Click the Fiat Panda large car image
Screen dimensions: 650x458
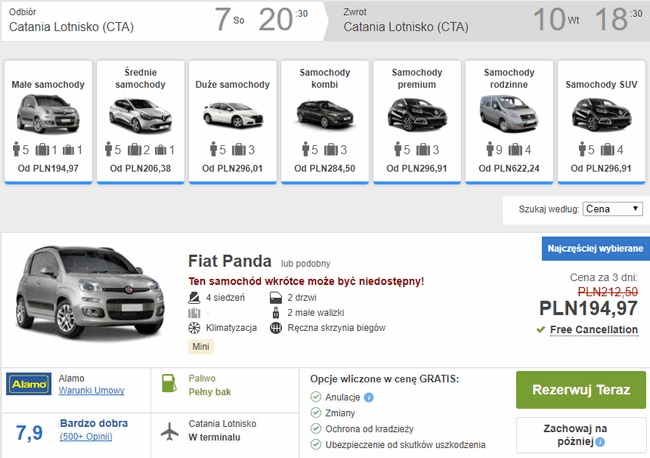point(90,294)
